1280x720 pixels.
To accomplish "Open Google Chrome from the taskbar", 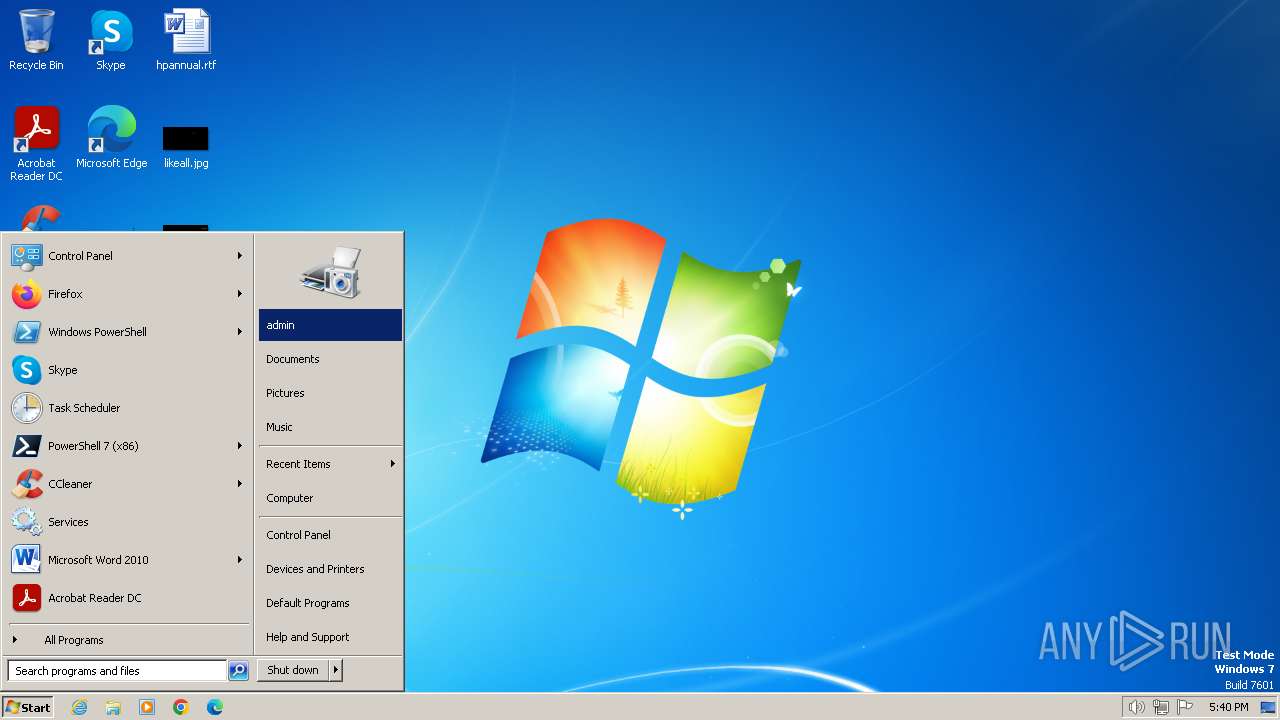I will [x=181, y=707].
